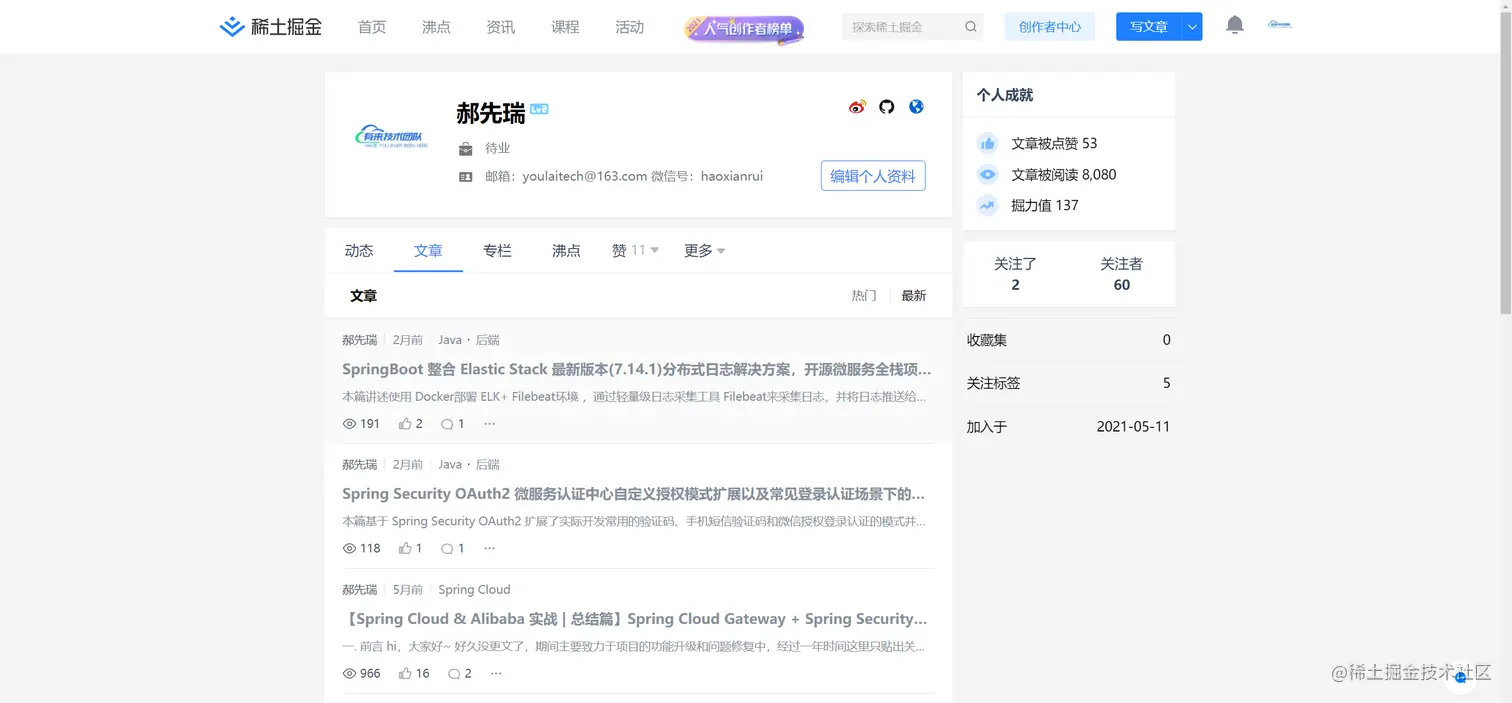The width and height of the screenshot is (1512, 703).
Task: Open more options for Elastic Stack article
Action: [489, 424]
